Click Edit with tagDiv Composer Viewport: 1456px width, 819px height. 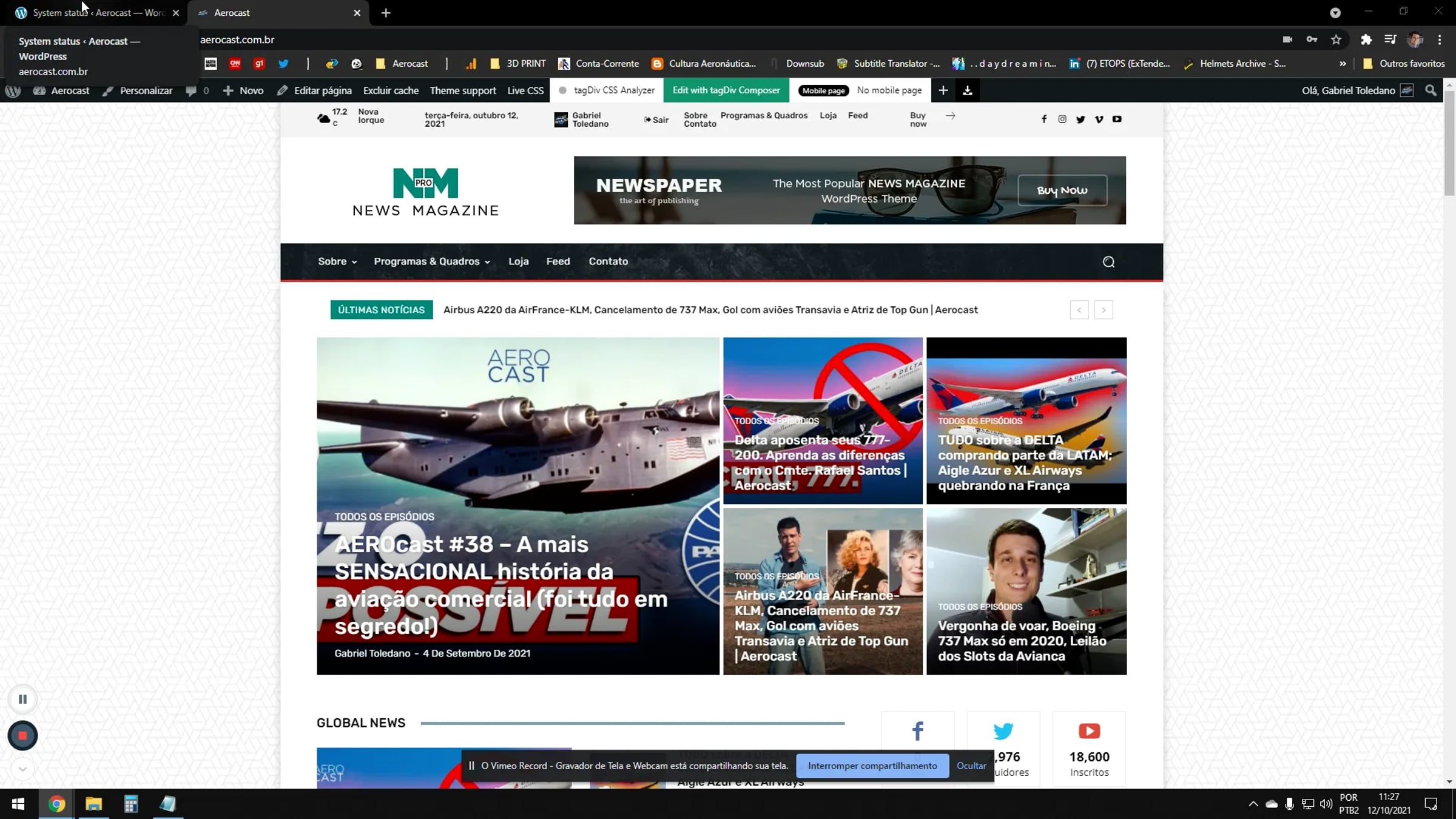(726, 90)
